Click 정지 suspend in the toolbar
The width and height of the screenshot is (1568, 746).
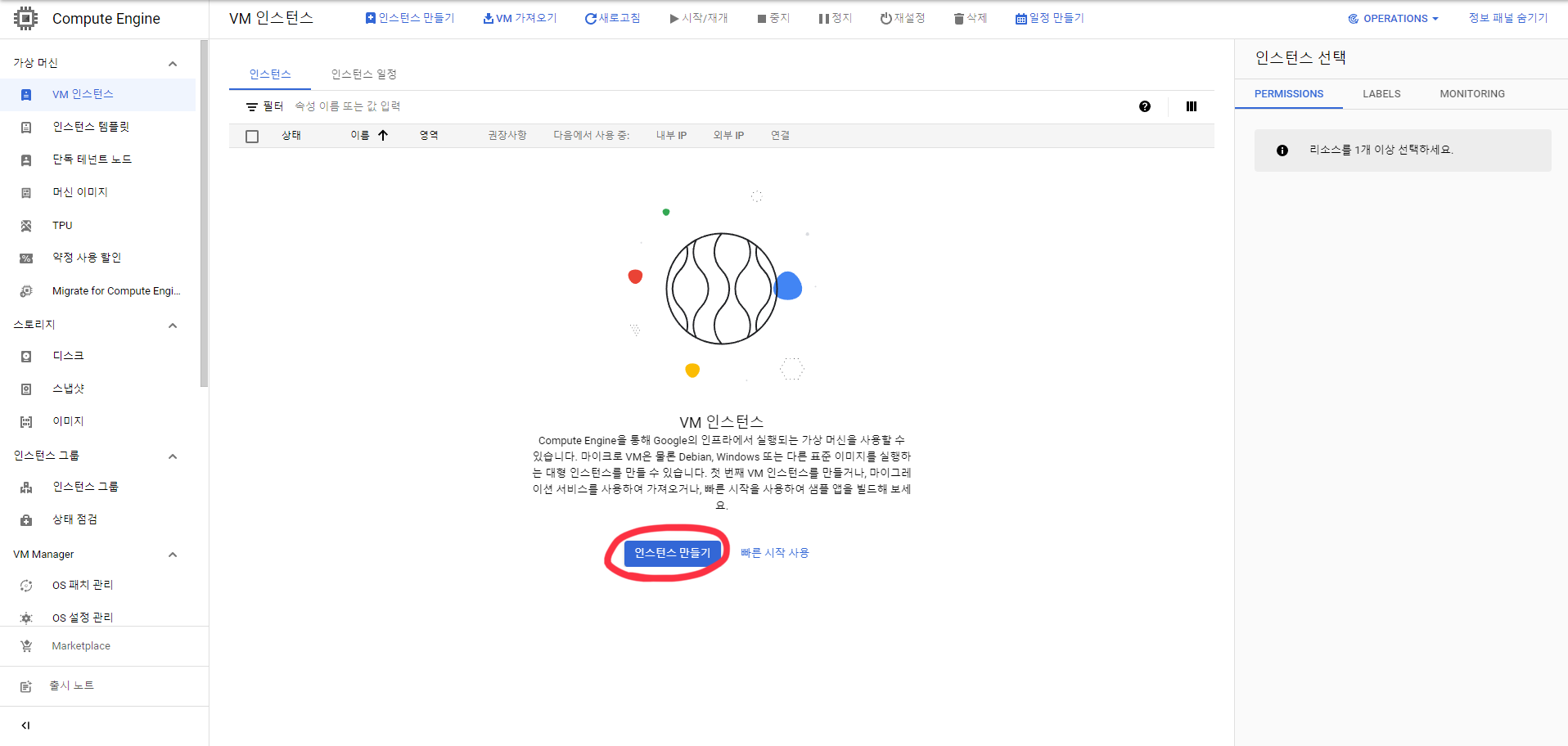click(x=836, y=18)
